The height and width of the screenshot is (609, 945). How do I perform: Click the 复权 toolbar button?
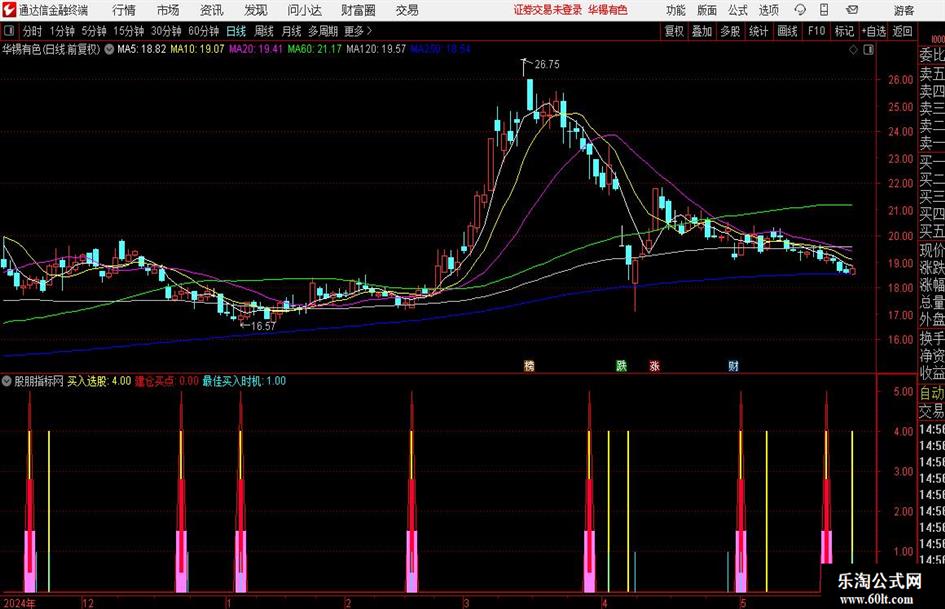coord(674,31)
